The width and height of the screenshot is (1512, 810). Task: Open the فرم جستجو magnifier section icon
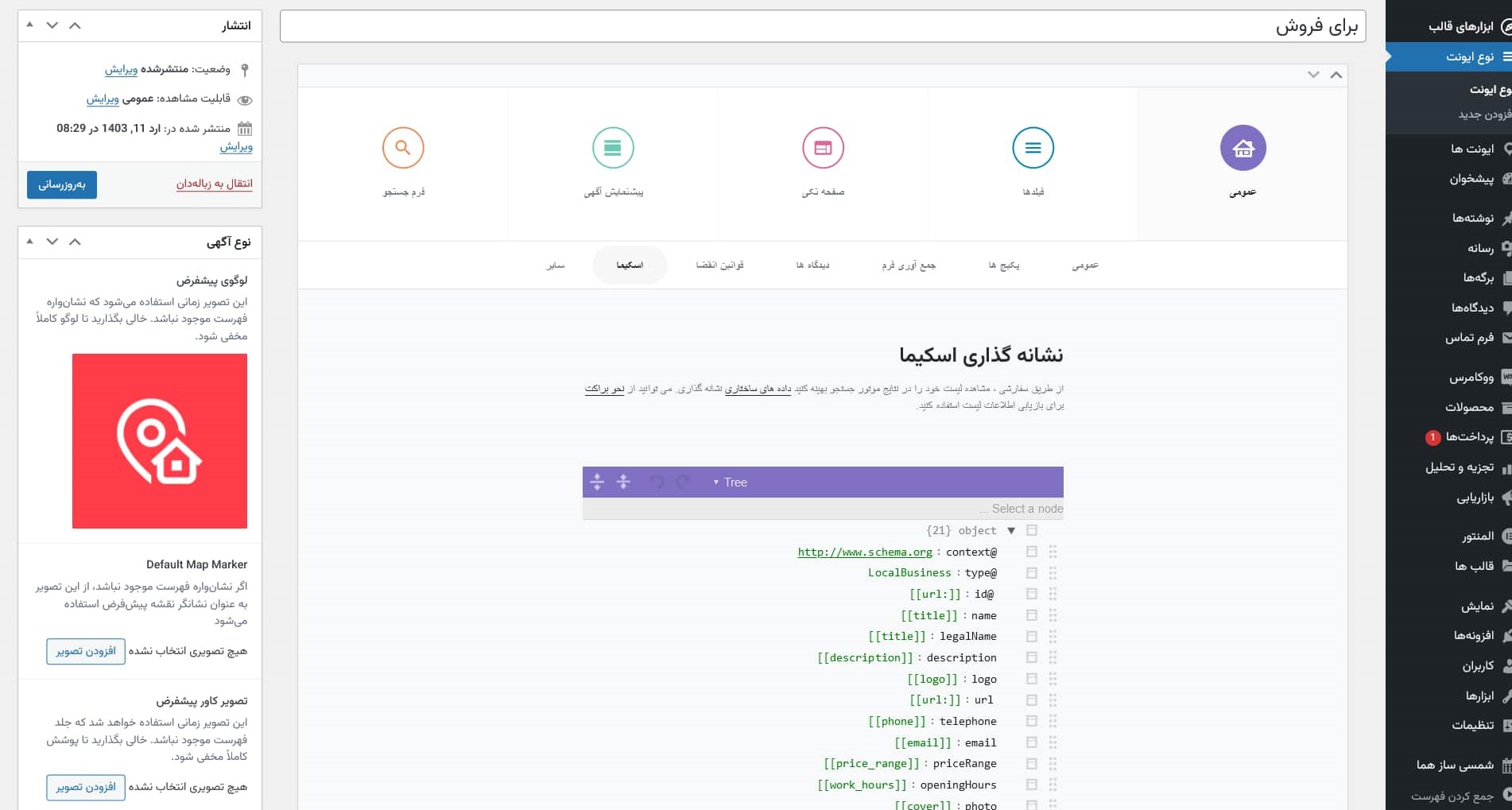(x=403, y=148)
